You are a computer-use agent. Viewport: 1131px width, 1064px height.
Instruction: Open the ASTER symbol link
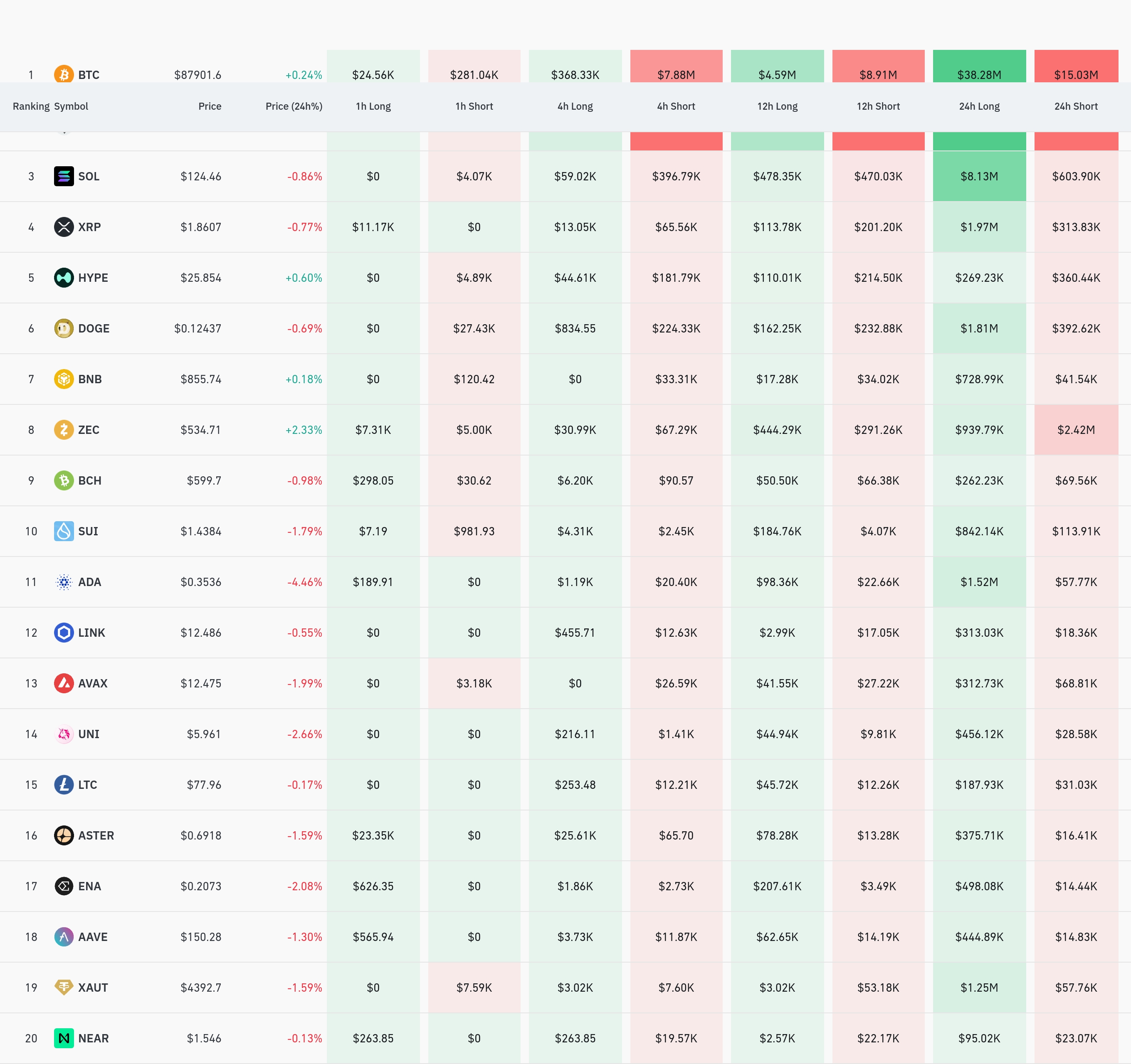[x=96, y=835]
